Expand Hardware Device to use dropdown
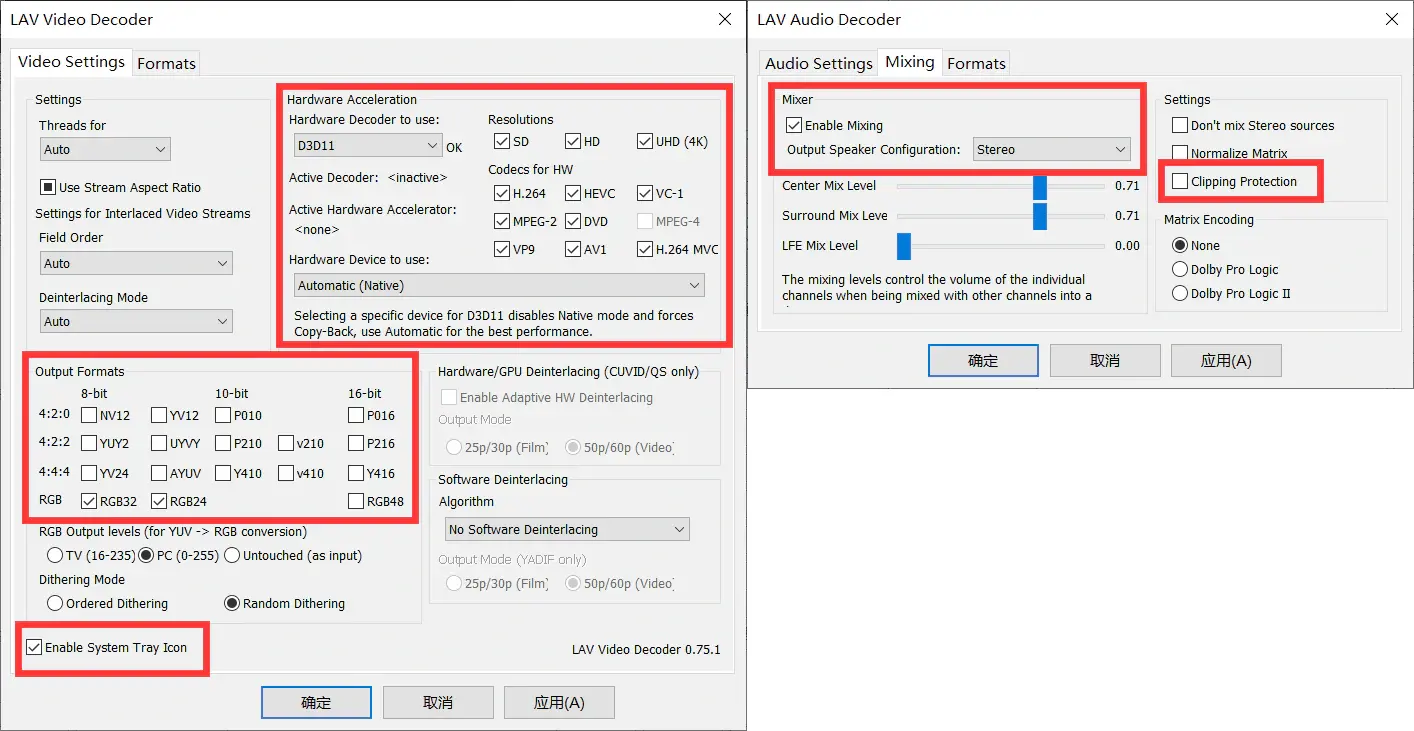This screenshot has height=731, width=1414. coord(499,285)
